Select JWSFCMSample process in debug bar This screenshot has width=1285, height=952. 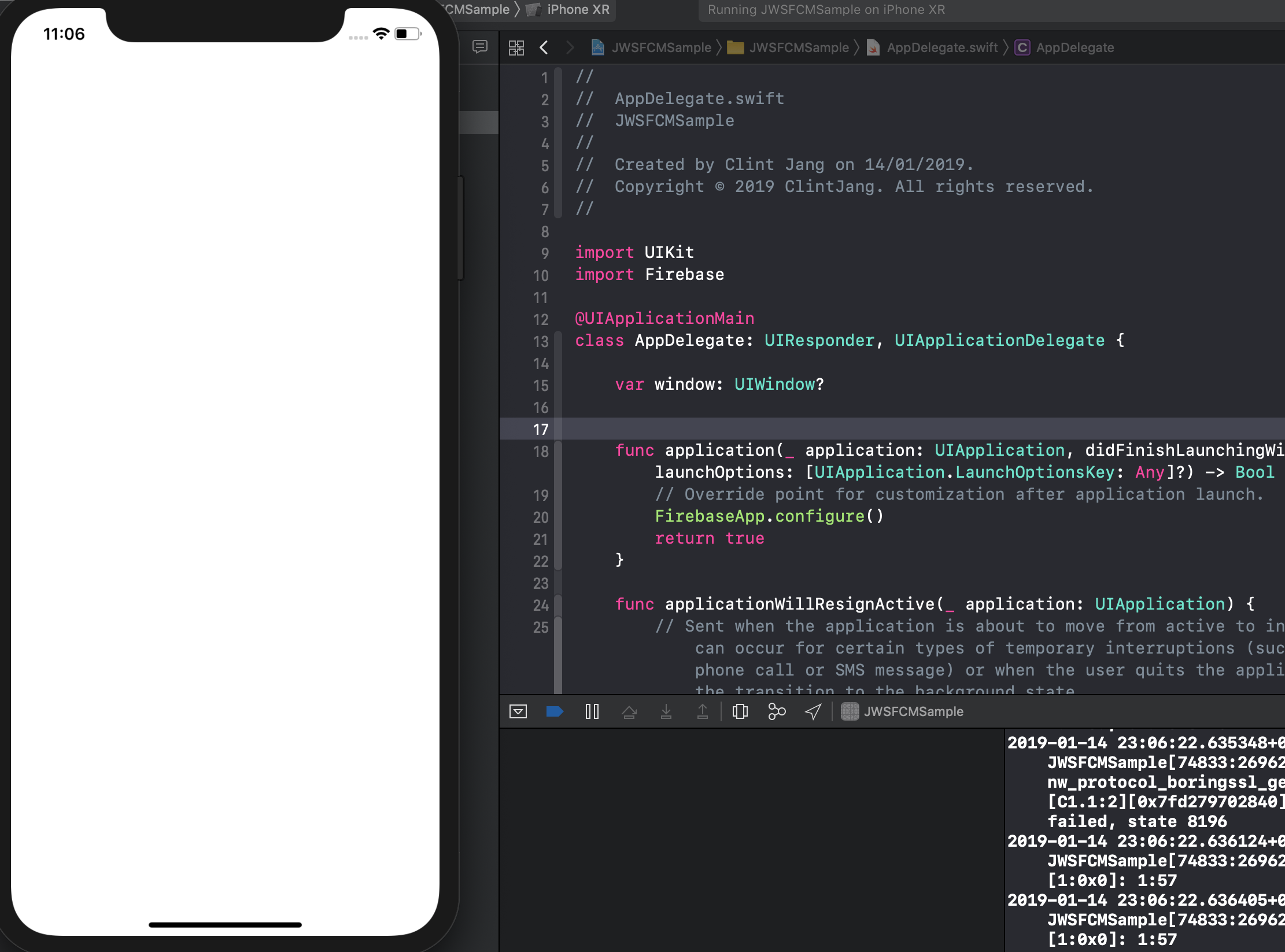pyautogui.click(x=913, y=711)
